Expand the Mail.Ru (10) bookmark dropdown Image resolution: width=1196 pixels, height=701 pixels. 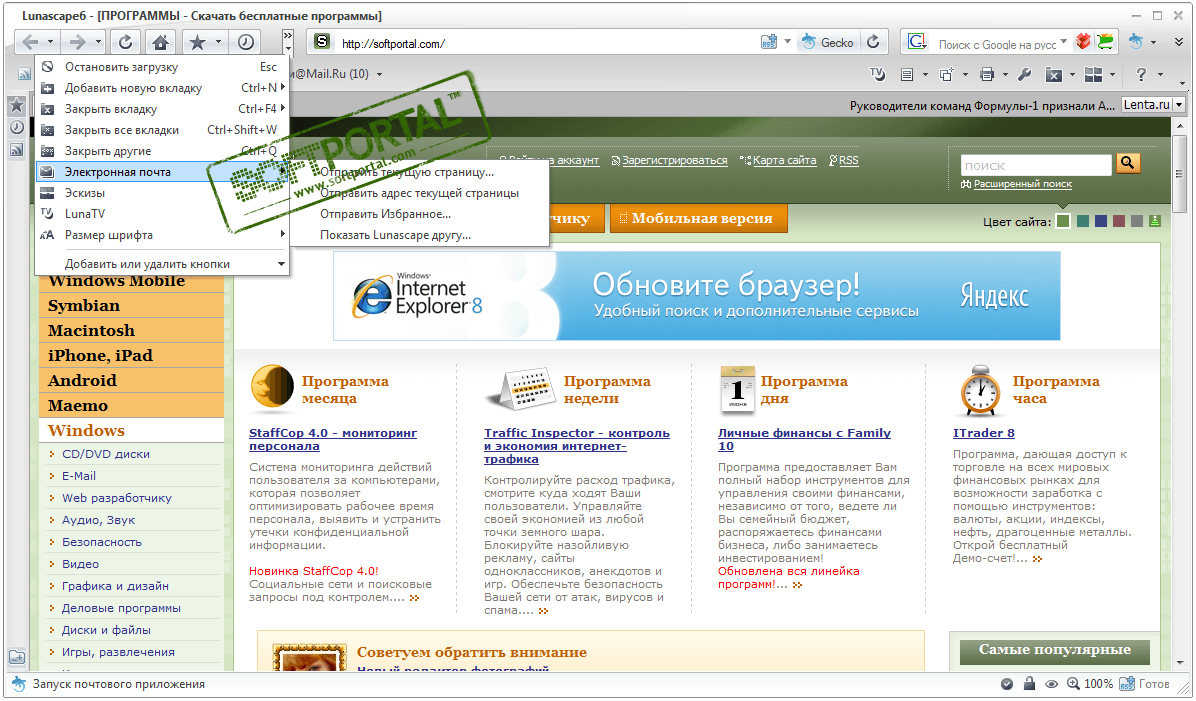click(379, 74)
